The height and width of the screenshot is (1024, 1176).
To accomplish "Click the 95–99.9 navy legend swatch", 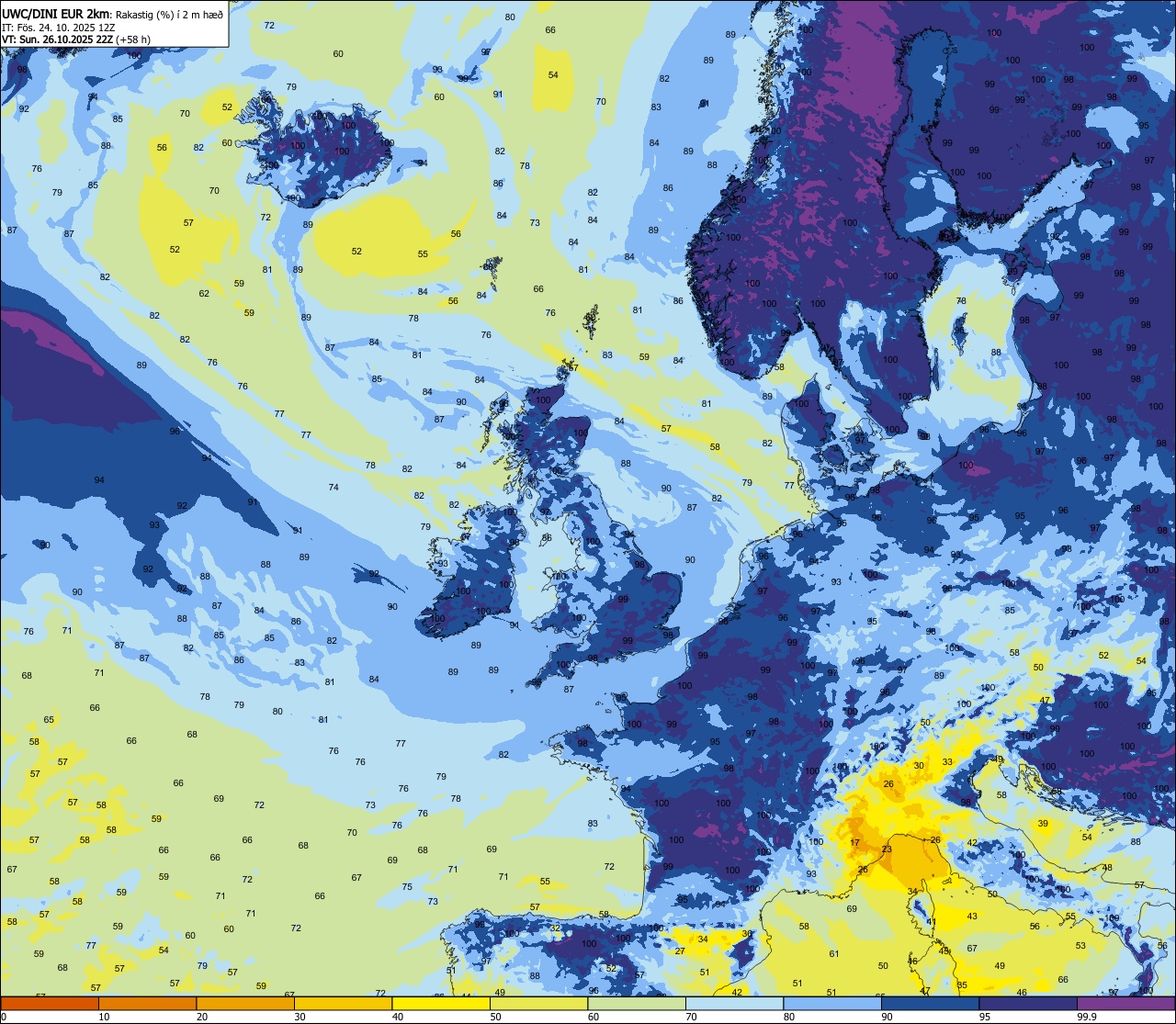I will tap(1028, 1003).
